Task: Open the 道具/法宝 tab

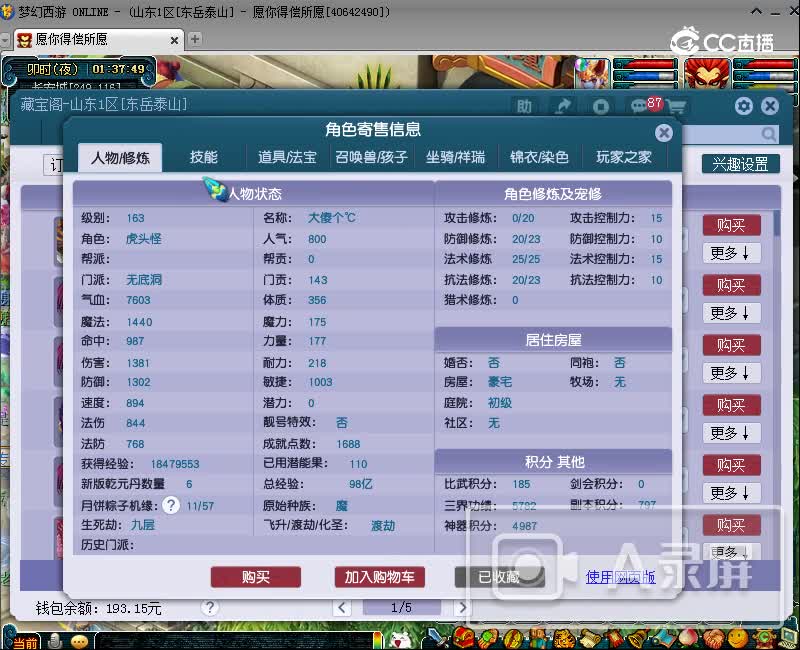Action: pos(287,157)
